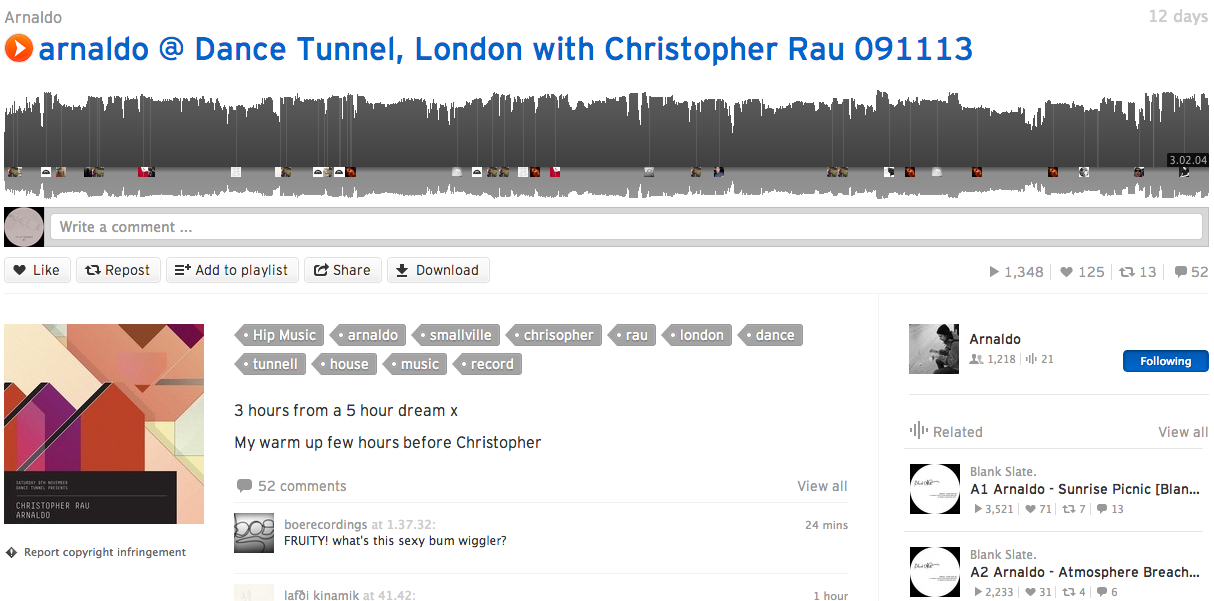Play the arnaldo Dance Tunnel track
This screenshot has height=601, width=1214.
[19, 48]
